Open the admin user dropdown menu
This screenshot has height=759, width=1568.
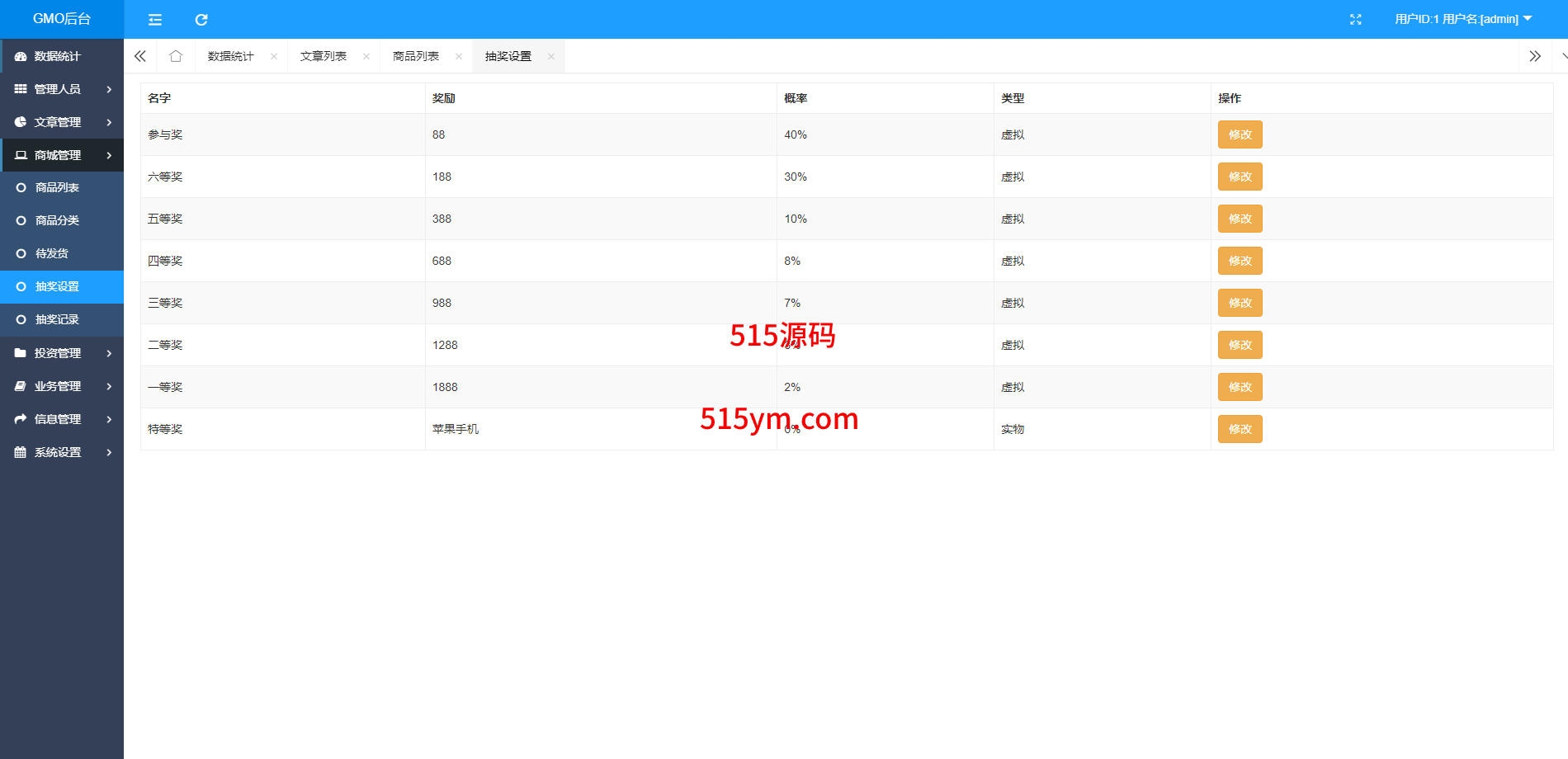pos(1462,19)
